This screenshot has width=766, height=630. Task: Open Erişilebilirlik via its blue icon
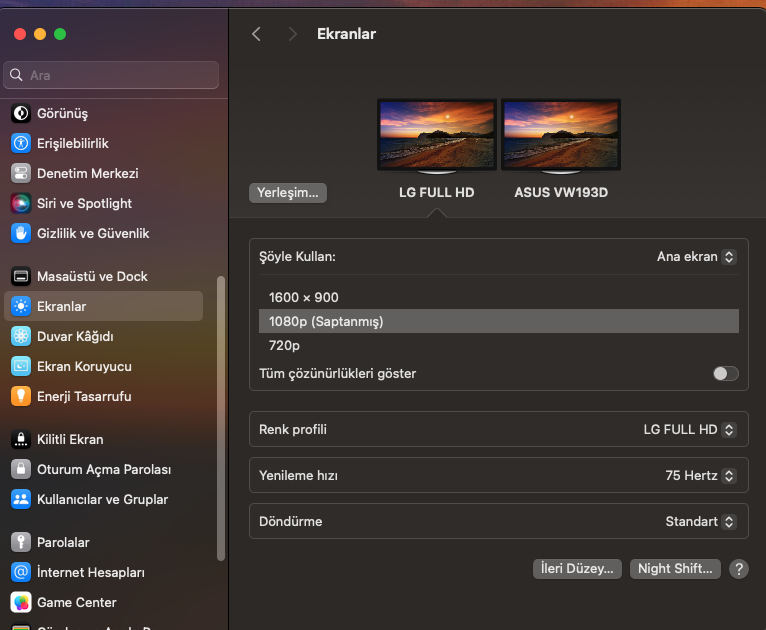21,143
